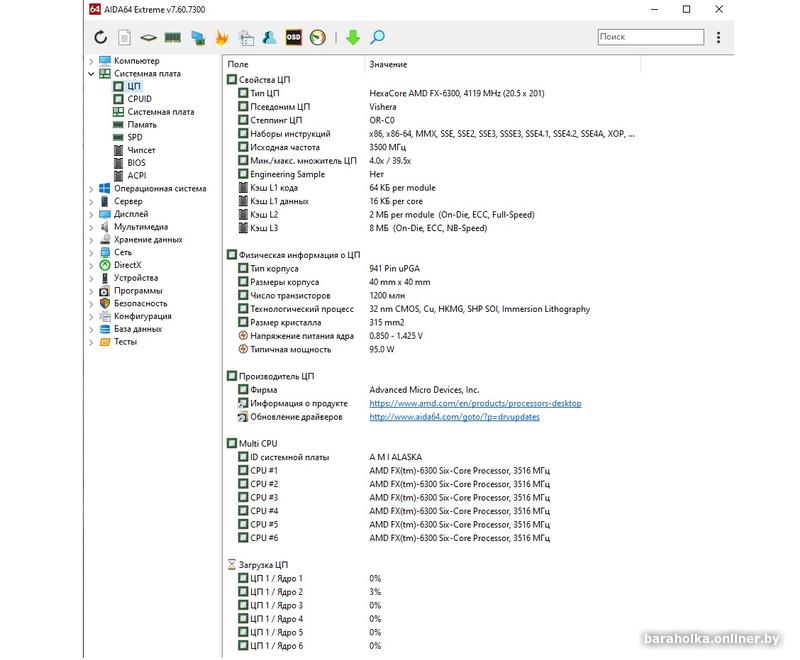Launch the system stability test flame icon

tap(221, 38)
